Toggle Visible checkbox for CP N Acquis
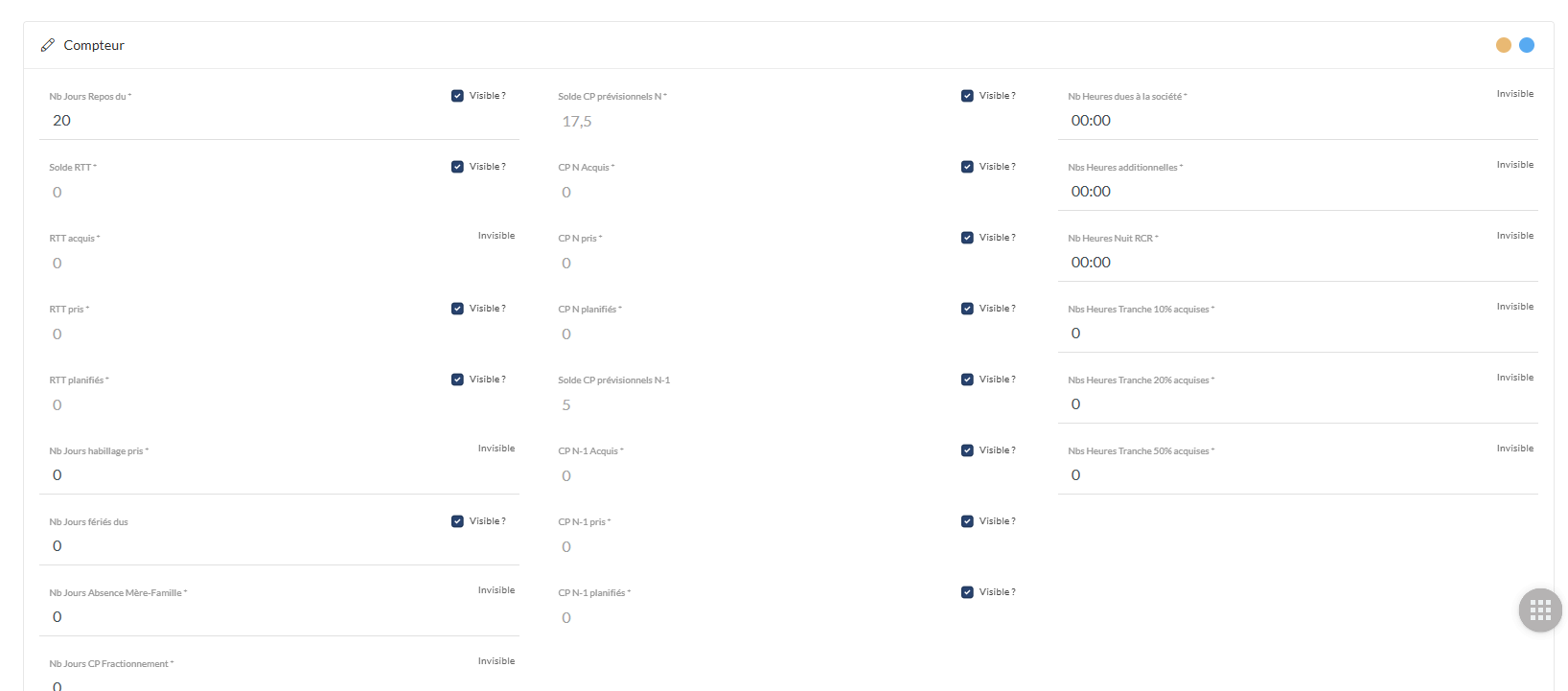The width and height of the screenshot is (1568, 691). click(x=967, y=167)
